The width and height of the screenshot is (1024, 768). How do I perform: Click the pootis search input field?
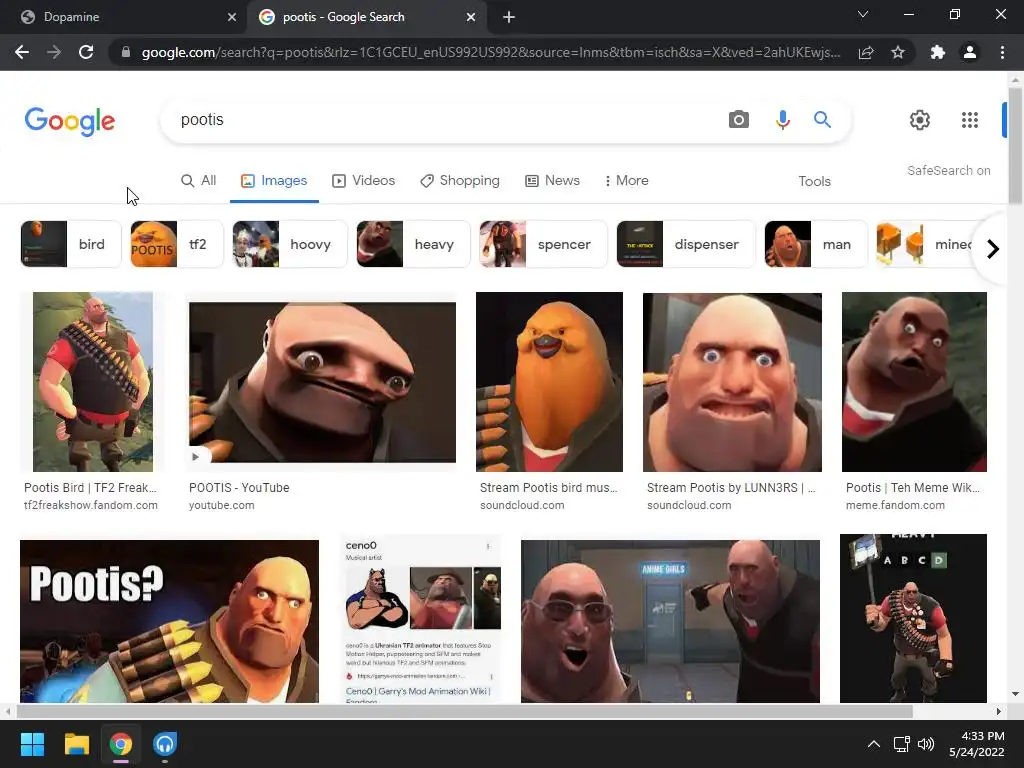click(444, 120)
